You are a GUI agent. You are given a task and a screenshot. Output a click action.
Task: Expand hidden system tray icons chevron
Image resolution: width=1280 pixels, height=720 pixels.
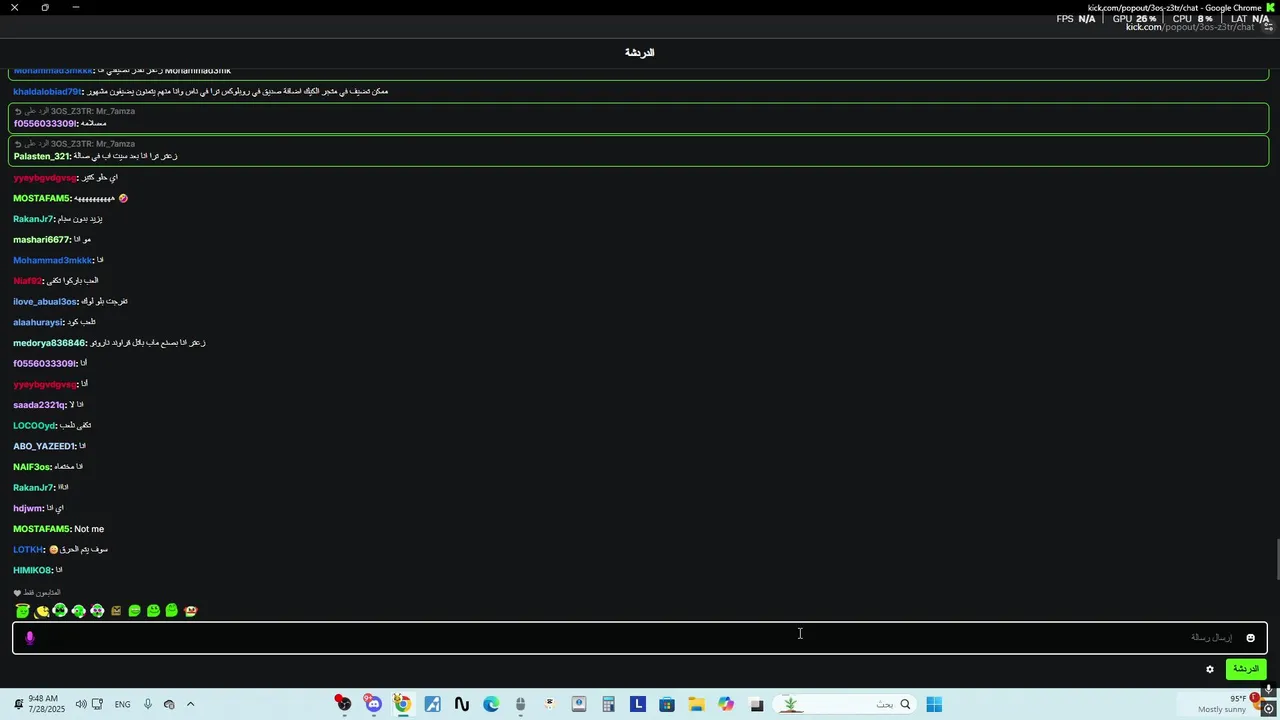click(190, 704)
